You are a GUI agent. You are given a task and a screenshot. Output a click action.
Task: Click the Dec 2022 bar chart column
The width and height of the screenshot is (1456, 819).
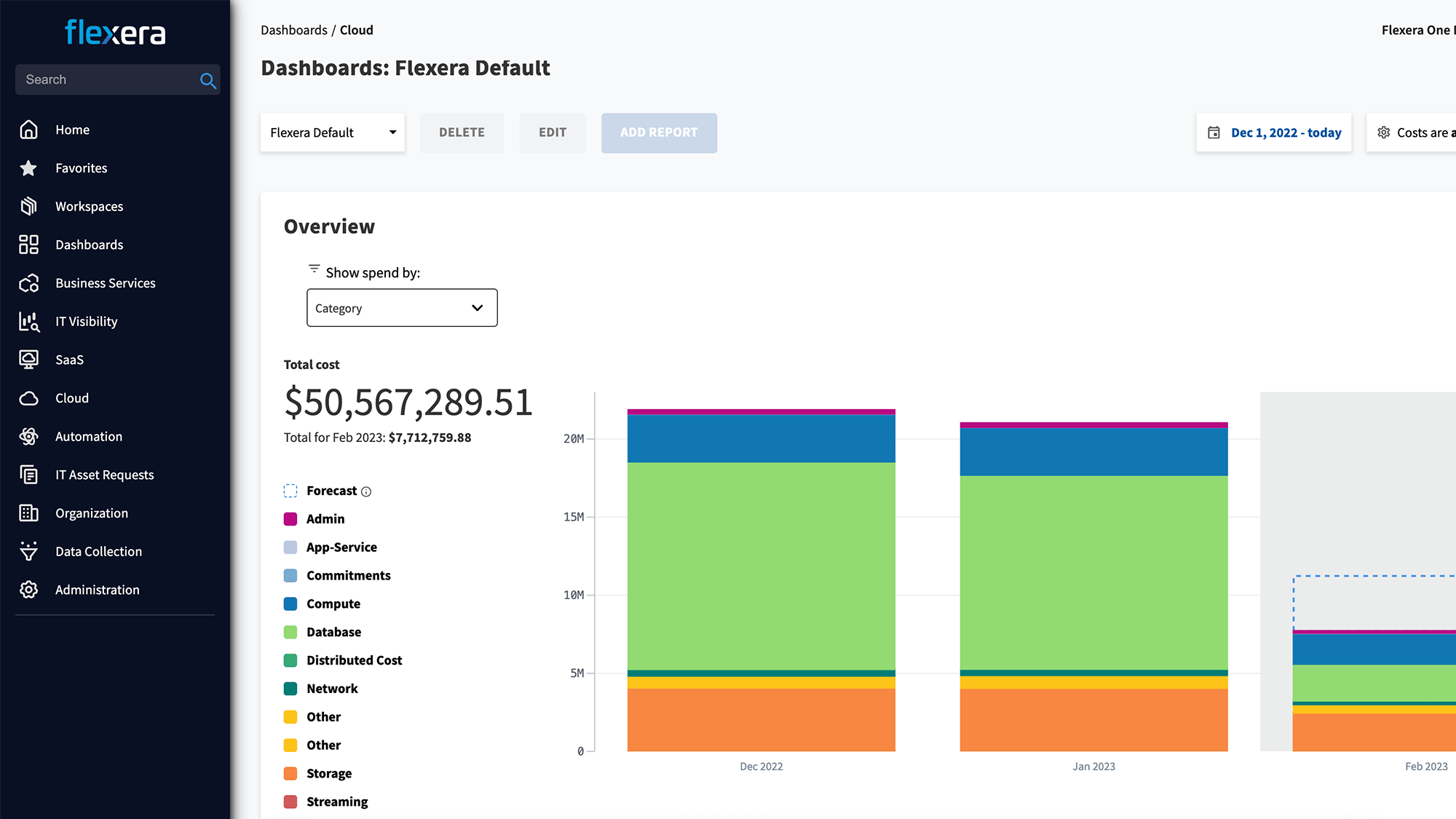761,579
